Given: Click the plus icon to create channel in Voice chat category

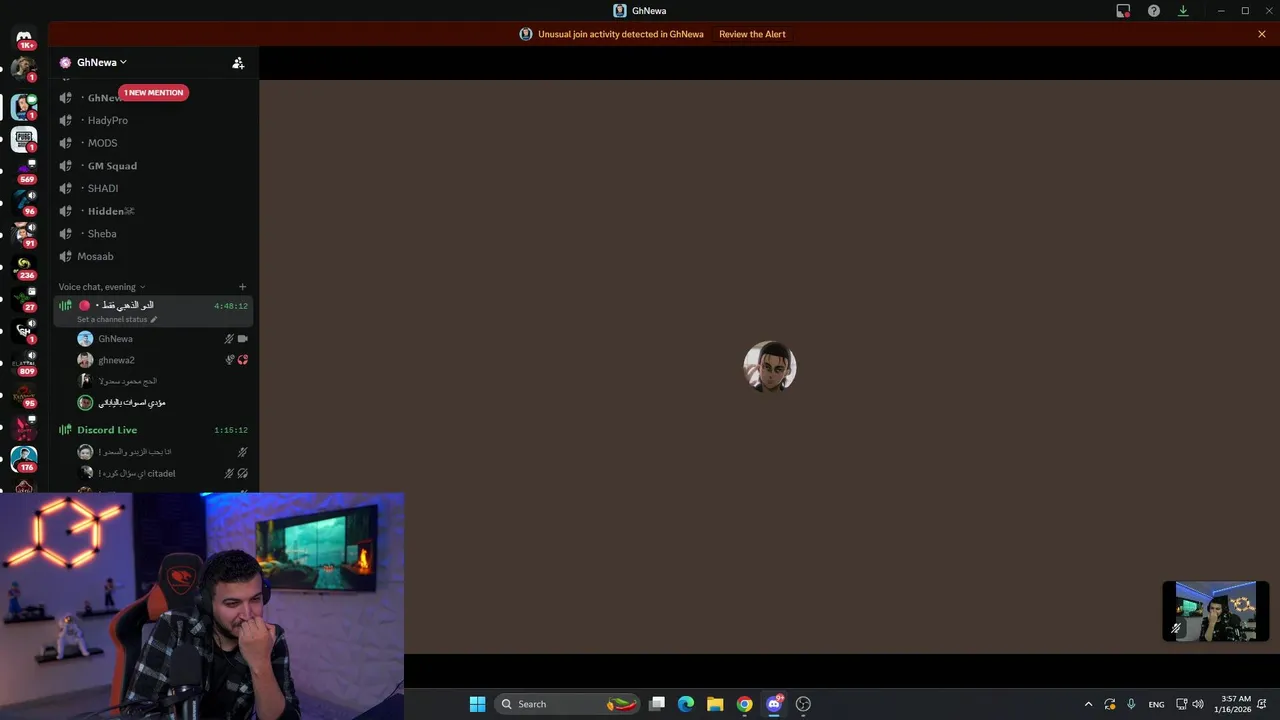Looking at the screenshot, I should click(x=242, y=287).
